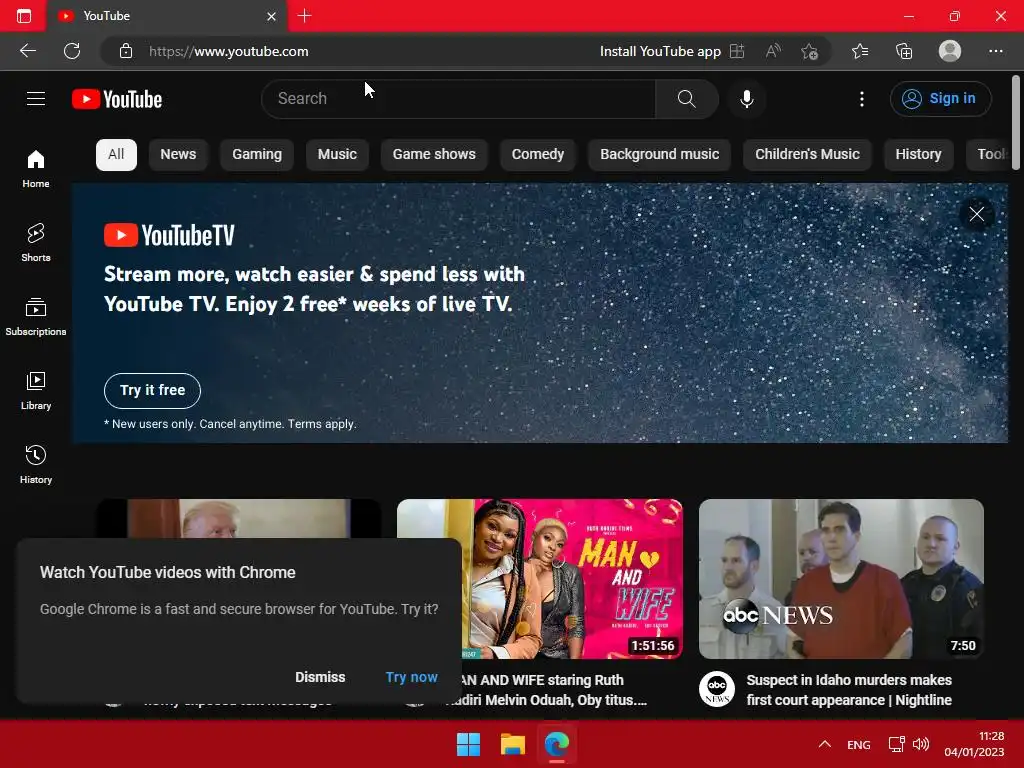Image resolution: width=1024 pixels, height=768 pixels.
Task: Click Suspect in Idaho murders video title
Action: pyautogui.click(x=849, y=690)
